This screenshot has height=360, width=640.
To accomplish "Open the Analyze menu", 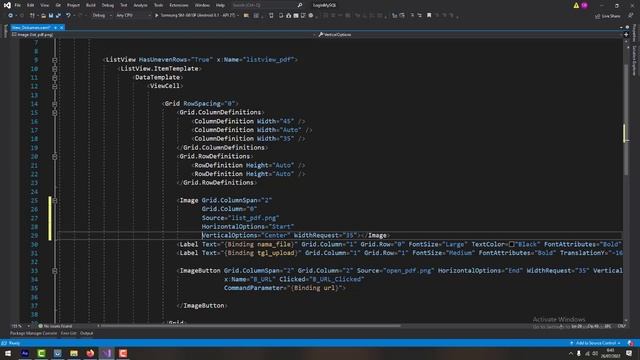I will tap(140, 5).
